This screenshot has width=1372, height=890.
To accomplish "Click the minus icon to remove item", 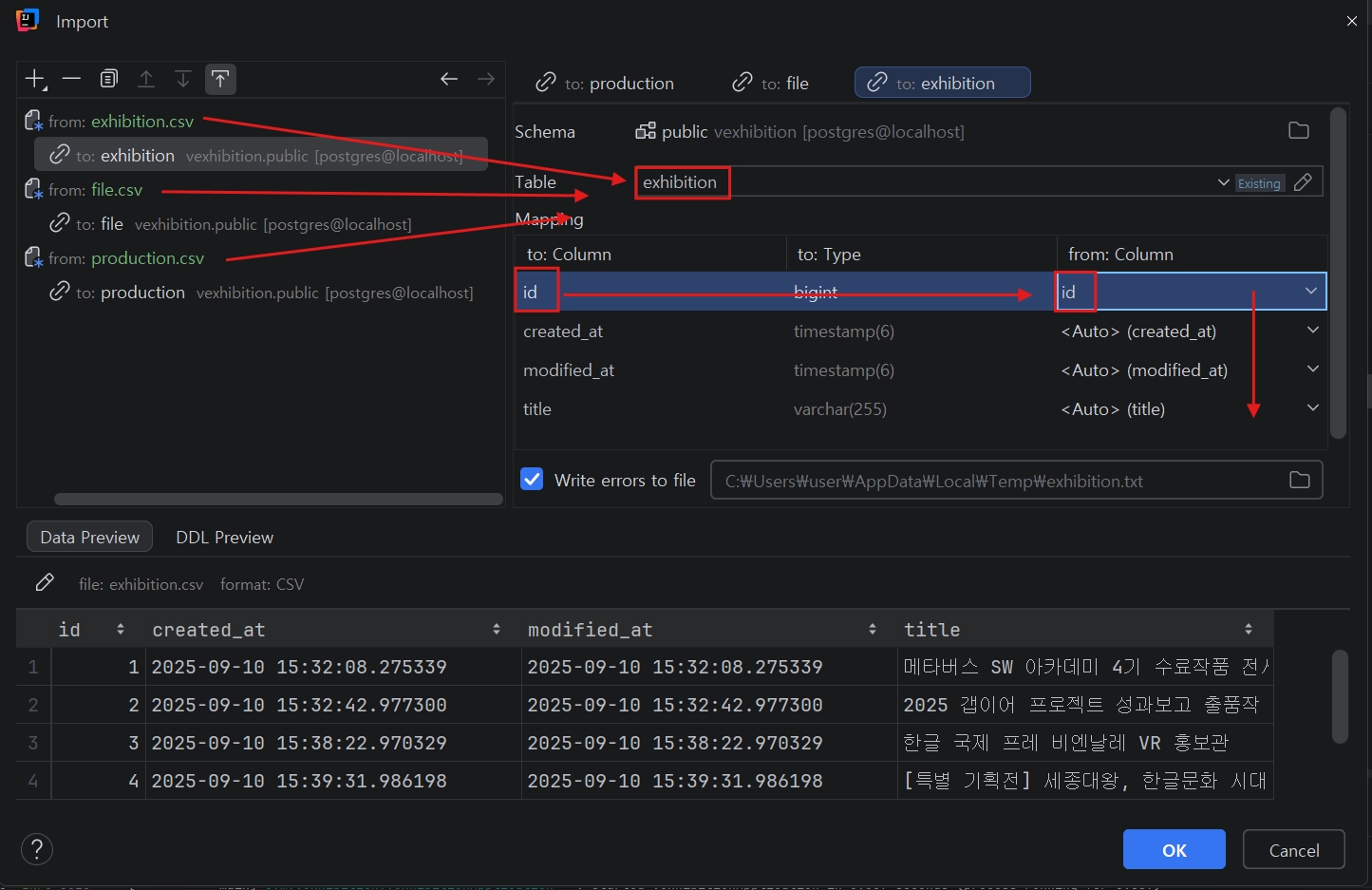I will coord(71,79).
